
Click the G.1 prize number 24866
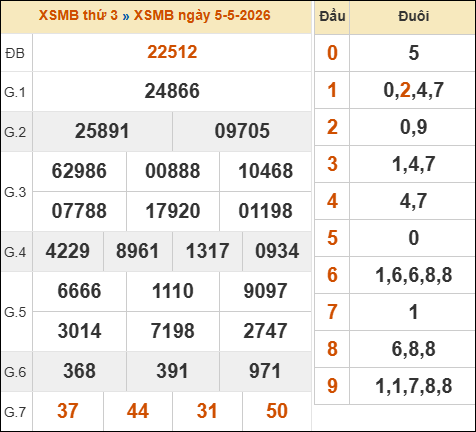(x=172, y=91)
